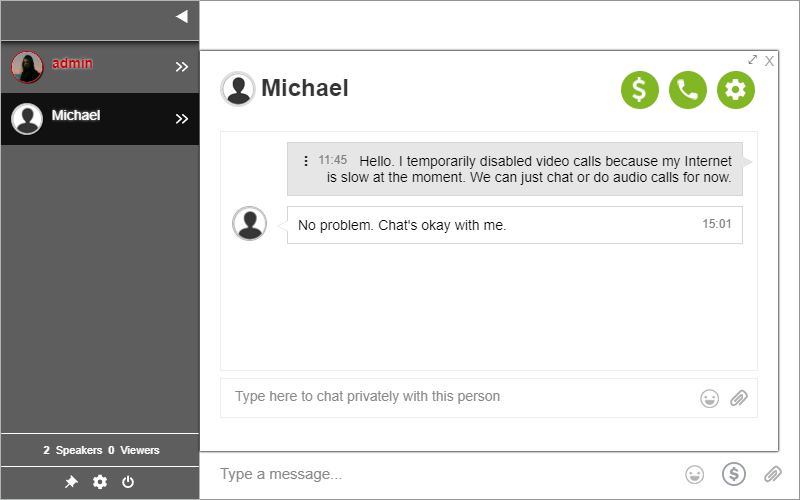The width and height of the screenshot is (800, 500).
Task: Expand options for Michael user
Action: (x=182, y=119)
